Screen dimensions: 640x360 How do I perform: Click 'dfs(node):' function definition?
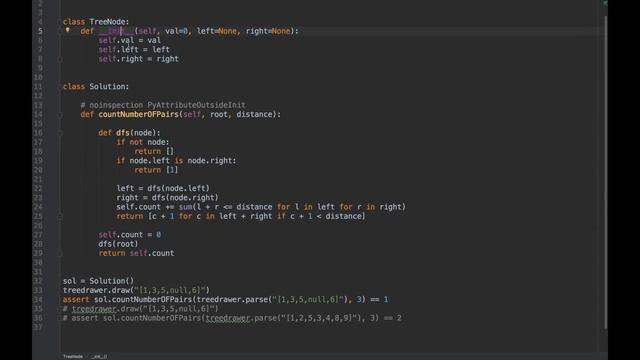(138, 133)
